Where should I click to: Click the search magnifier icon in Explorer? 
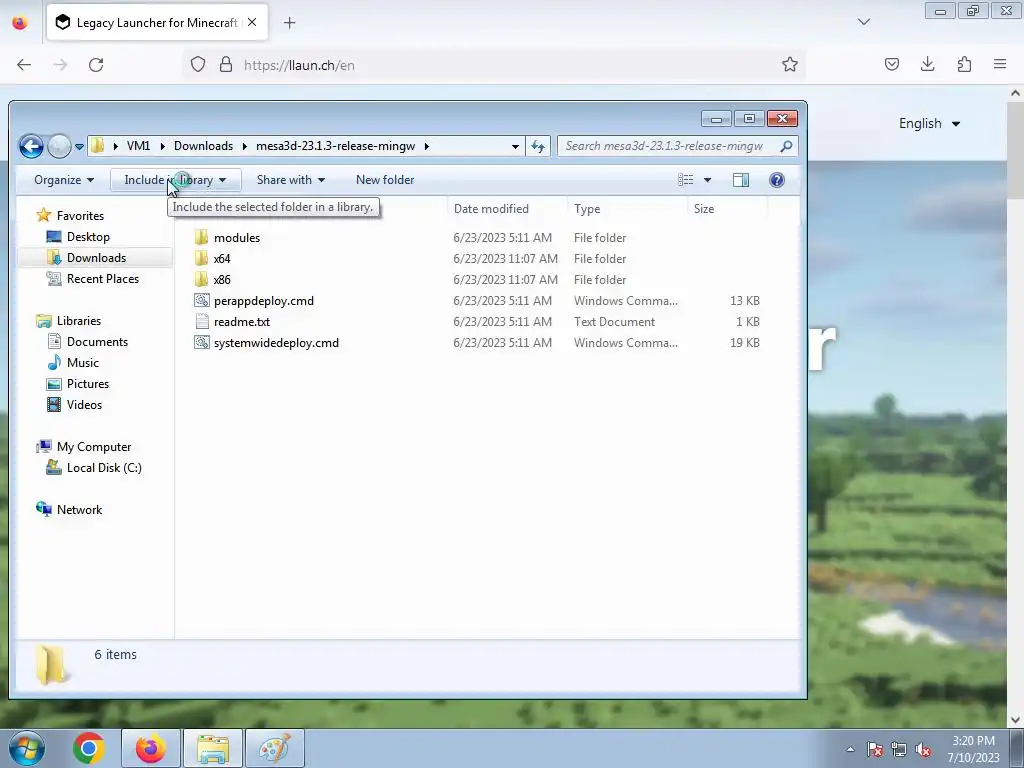786,146
